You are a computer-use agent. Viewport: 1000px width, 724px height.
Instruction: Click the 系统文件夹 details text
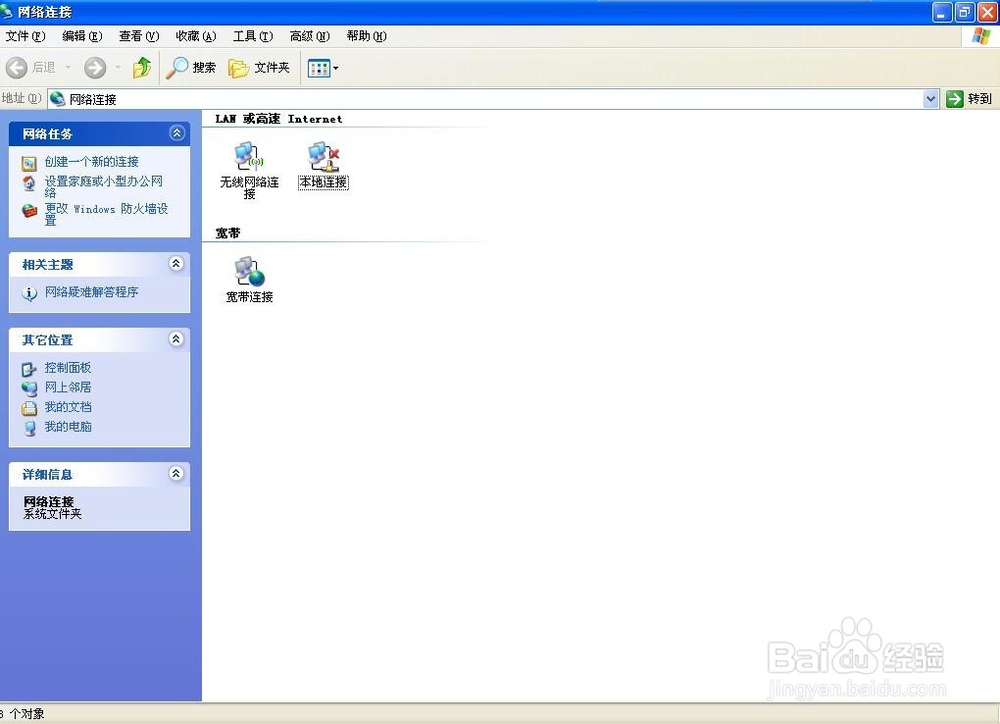coord(52,514)
